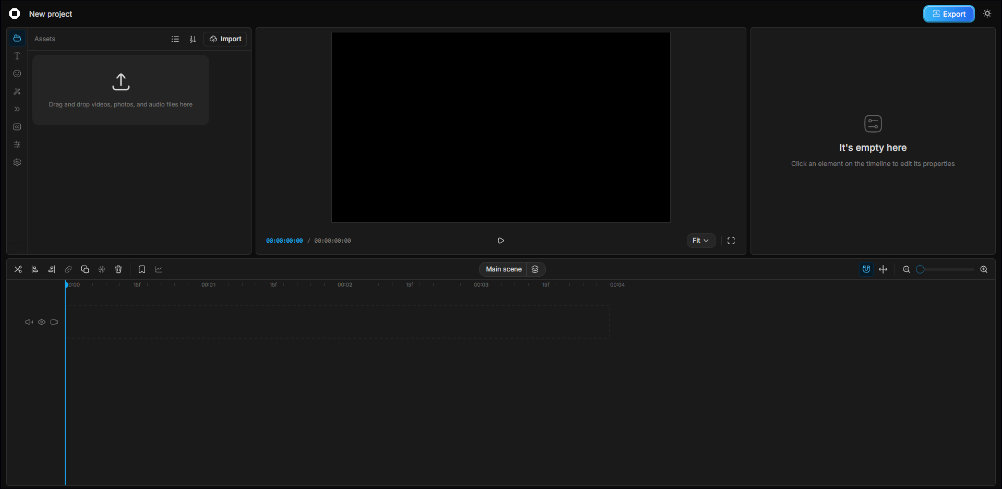
Task: Duplicate the selected clip
Action: click(x=85, y=269)
